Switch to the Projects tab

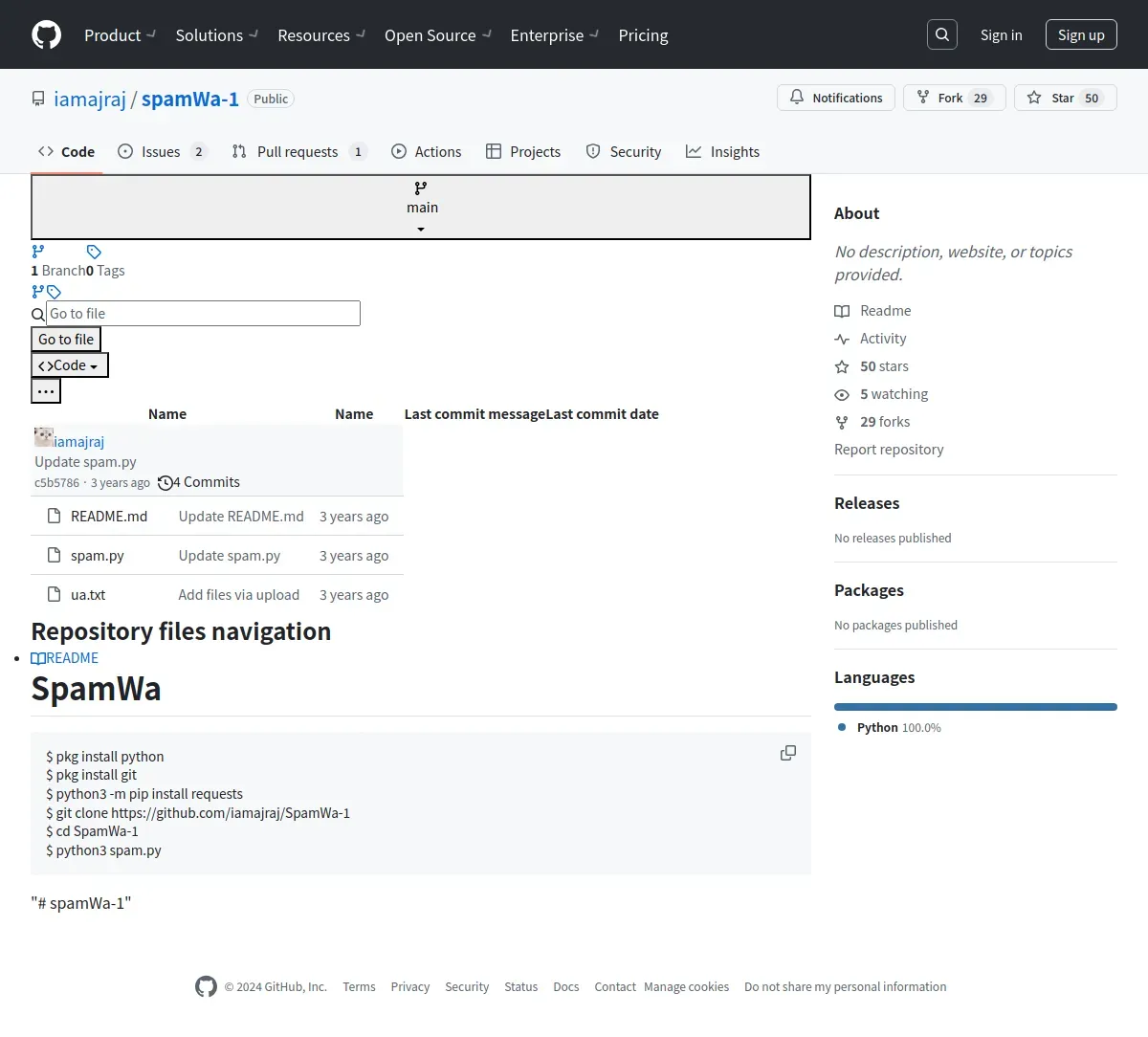coord(523,151)
